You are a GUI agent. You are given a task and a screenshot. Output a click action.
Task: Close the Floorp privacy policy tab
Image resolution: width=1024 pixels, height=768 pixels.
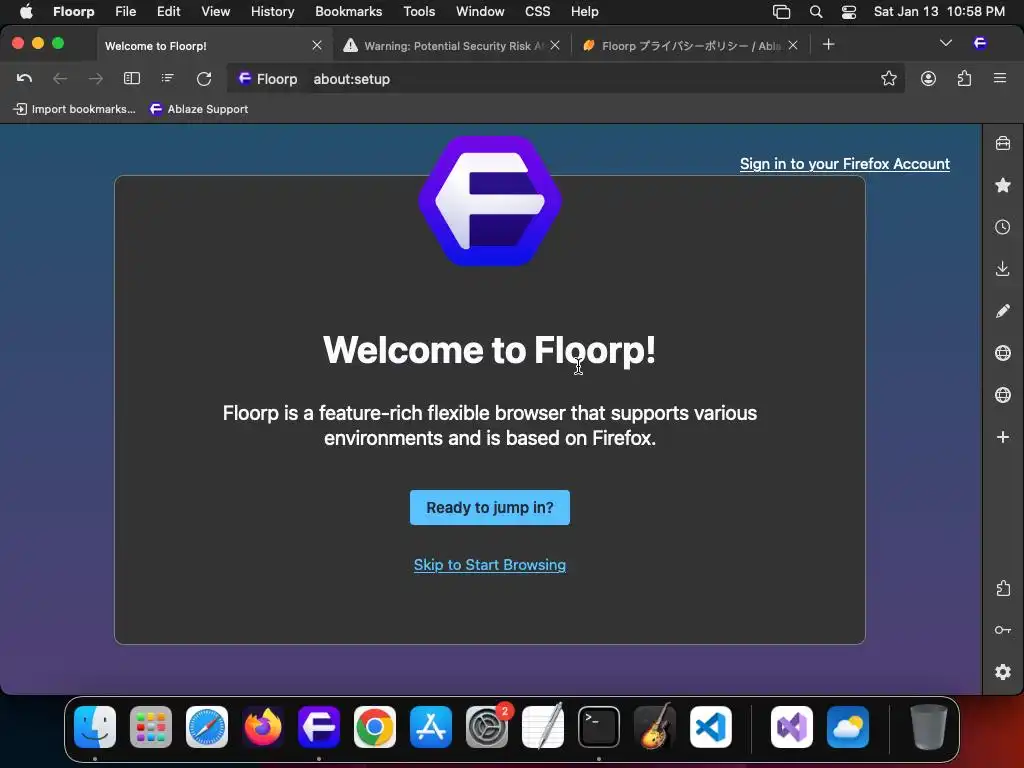(x=793, y=45)
